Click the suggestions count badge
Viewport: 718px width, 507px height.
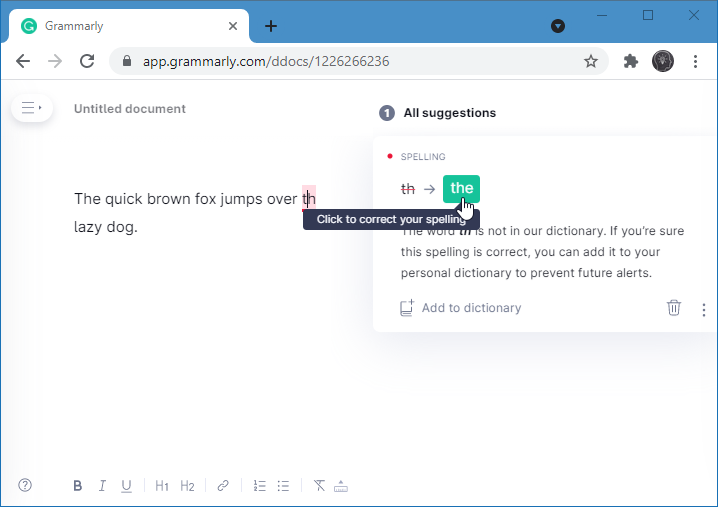click(x=386, y=113)
